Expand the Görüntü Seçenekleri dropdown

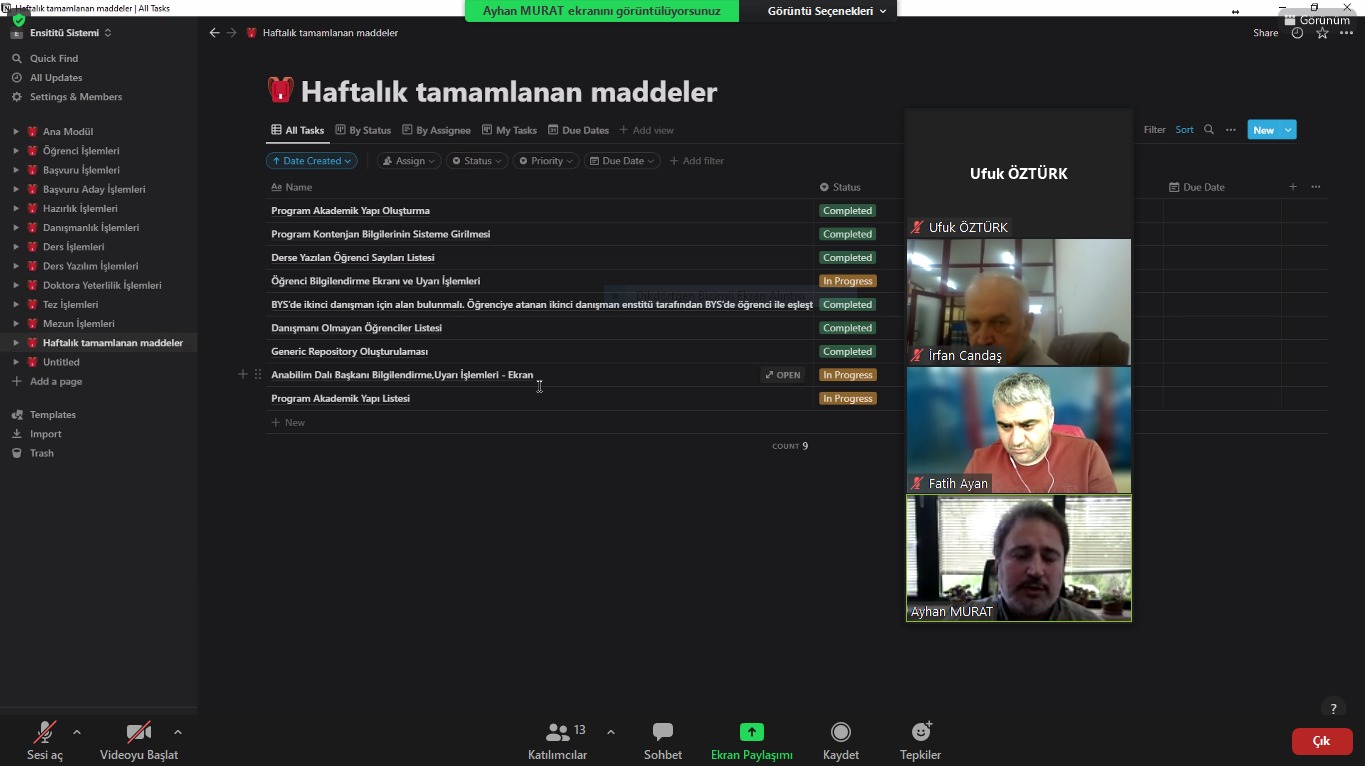[826, 11]
